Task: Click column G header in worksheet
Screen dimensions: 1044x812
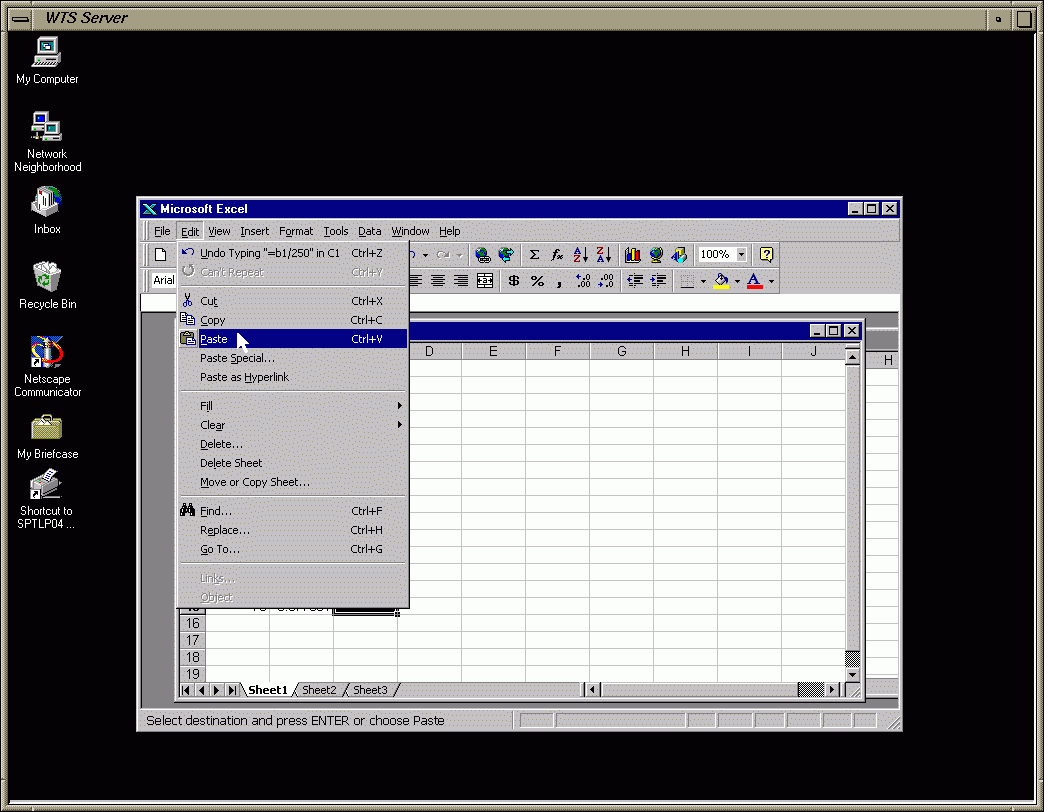Action: [621, 351]
